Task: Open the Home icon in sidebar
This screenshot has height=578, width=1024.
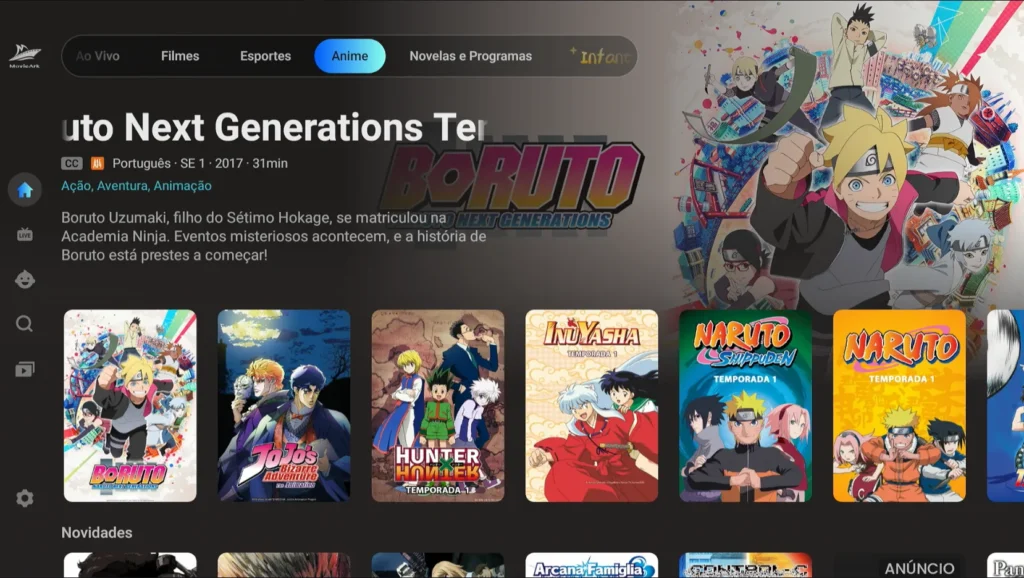Action: click(x=25, y=190)
